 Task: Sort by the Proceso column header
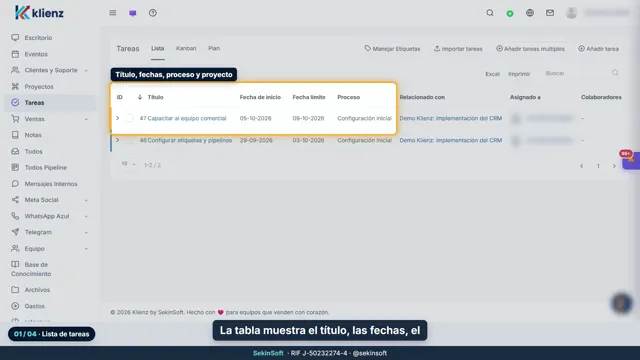(349, 97)
